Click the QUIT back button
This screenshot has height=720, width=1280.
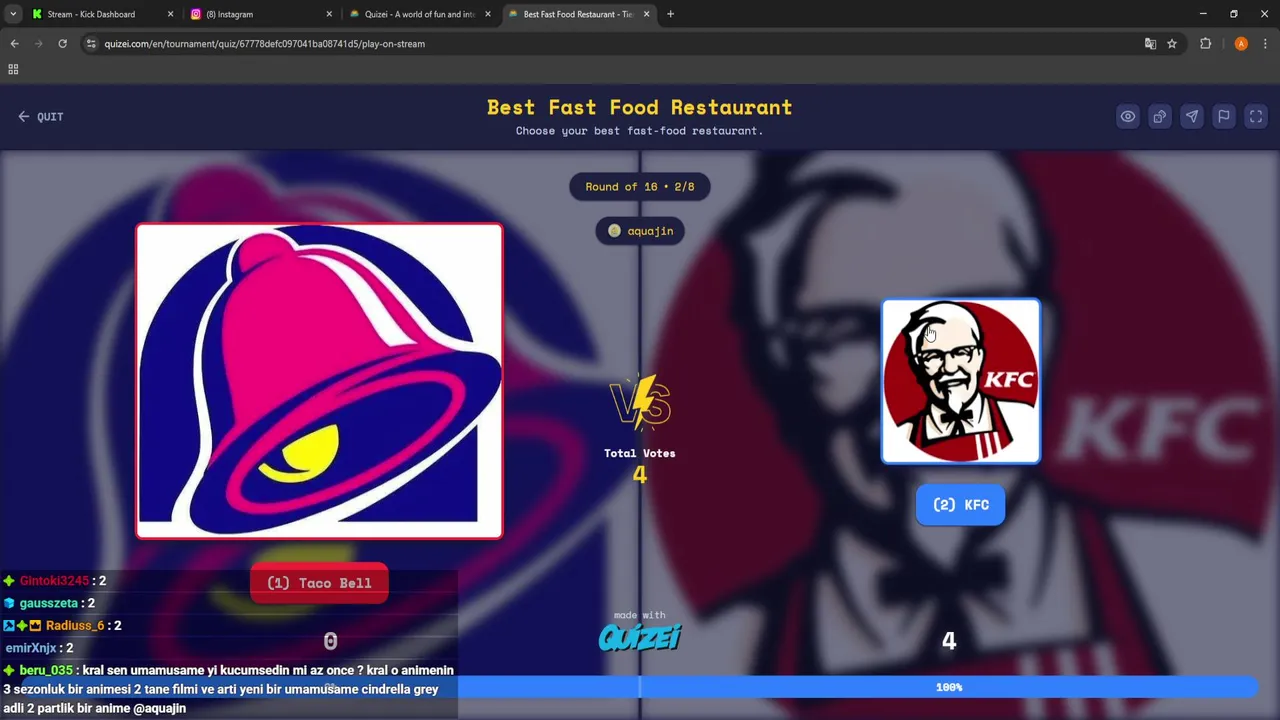(x=40, y=117)
